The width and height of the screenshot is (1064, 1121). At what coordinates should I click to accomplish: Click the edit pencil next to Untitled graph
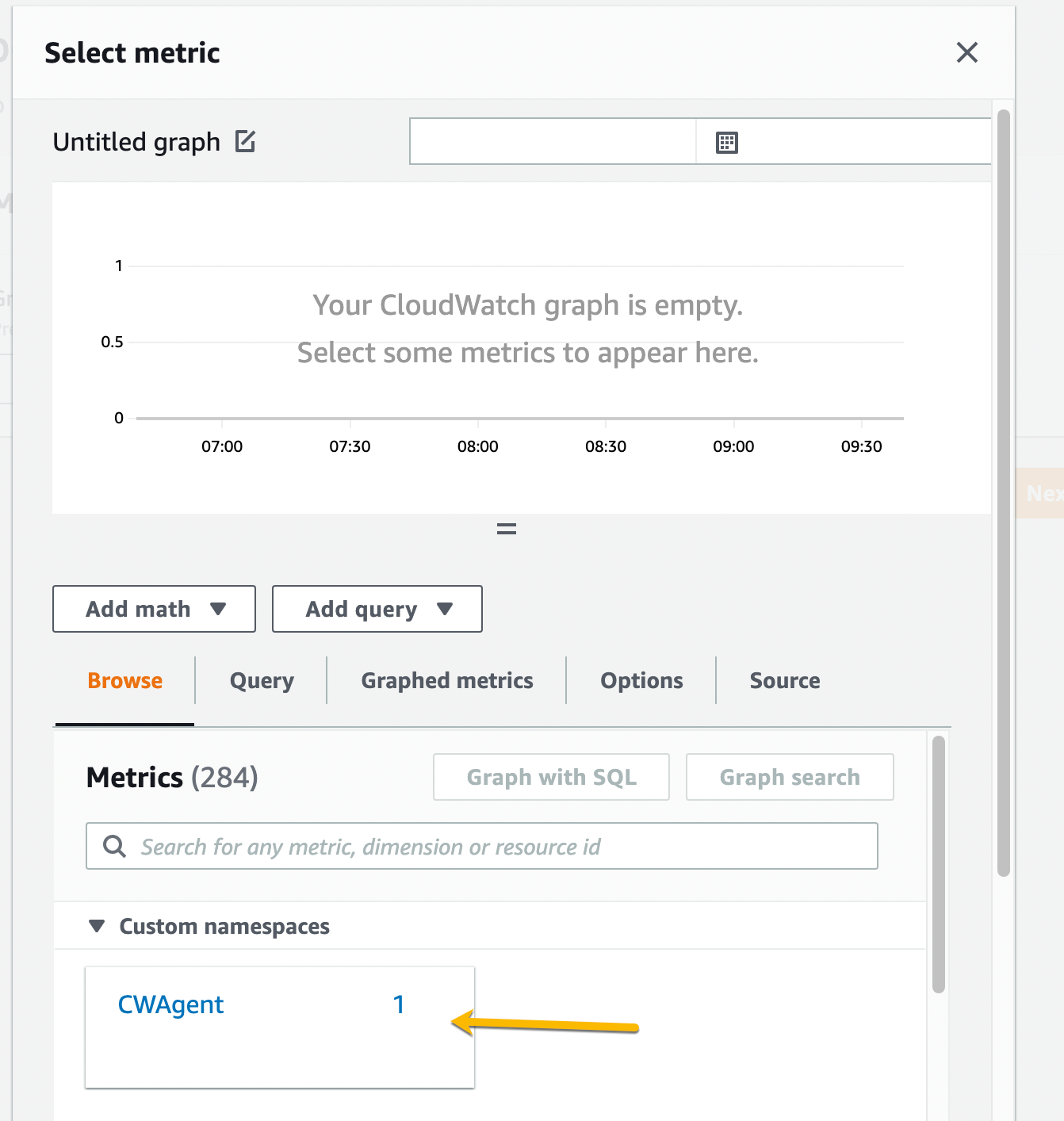[x=247, y=140]
